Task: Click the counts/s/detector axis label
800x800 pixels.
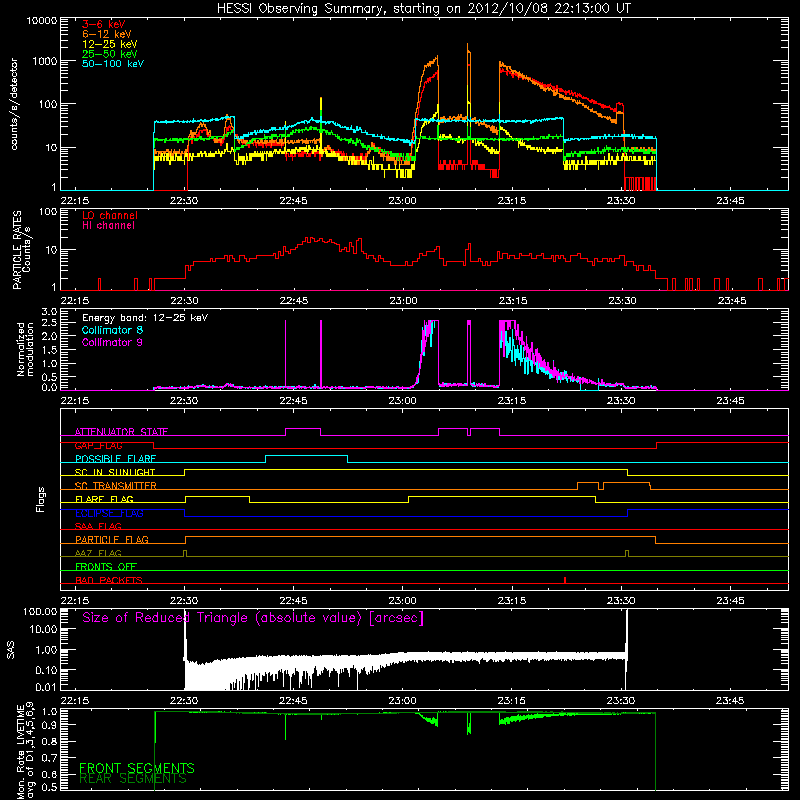Action: (14, 104)
